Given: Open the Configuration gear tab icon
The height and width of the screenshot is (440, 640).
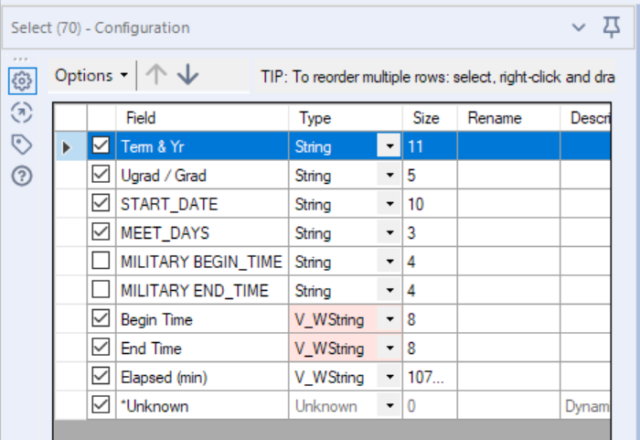Looking at the screenshot, I should click(x=22, y=81).
